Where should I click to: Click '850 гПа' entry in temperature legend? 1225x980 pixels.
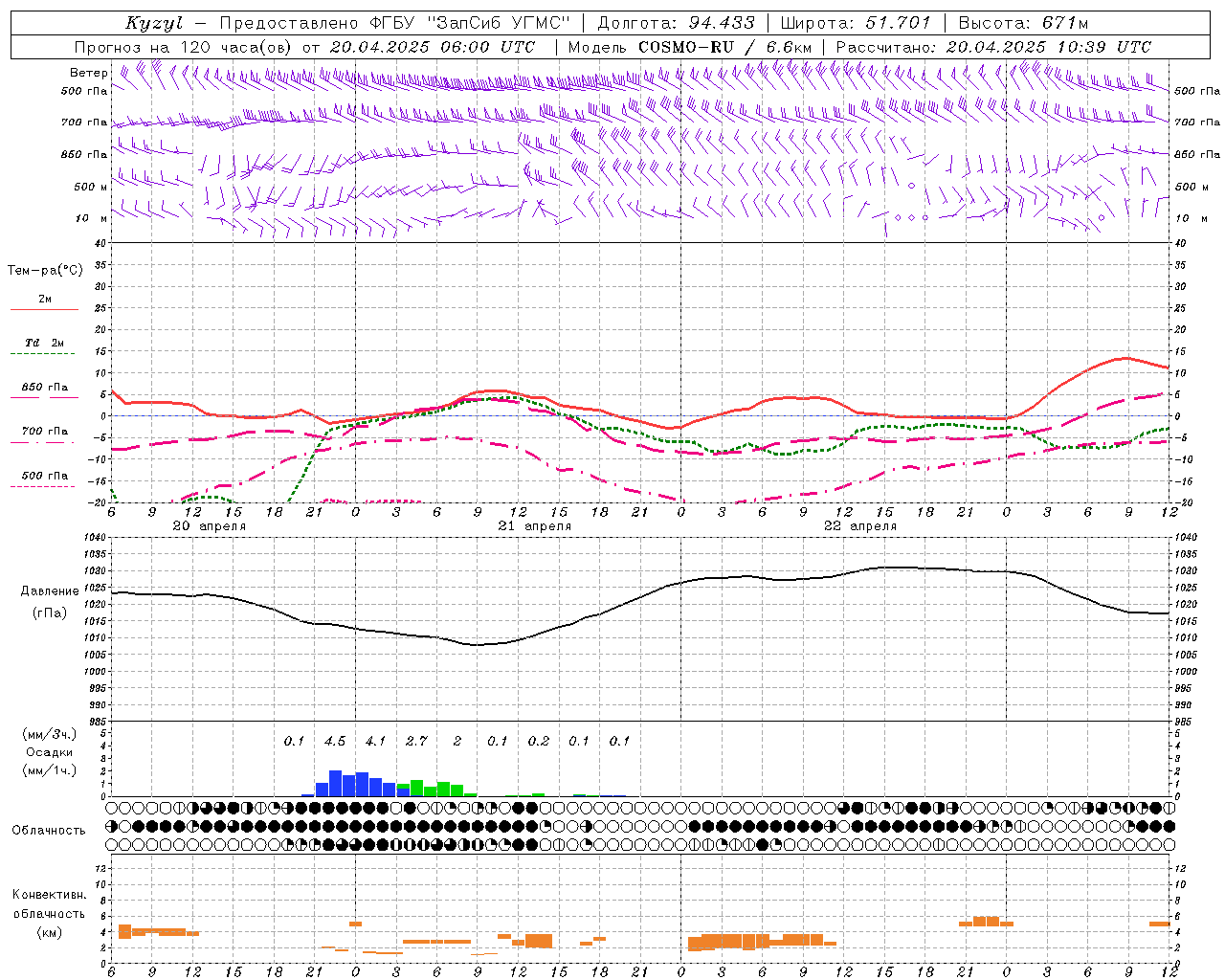(x=45, y=388)
